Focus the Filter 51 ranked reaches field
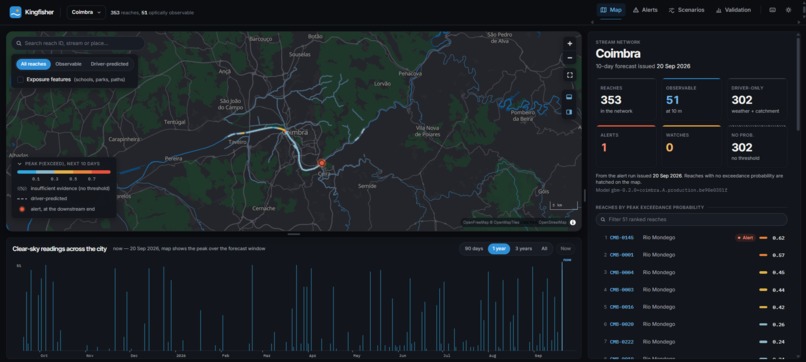Screen dimensions: 806x362 [x=691, y=220]
